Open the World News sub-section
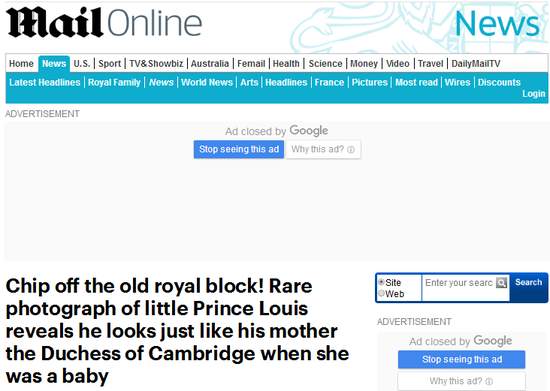This screenshot has width=550, height=391. [207, 82]
